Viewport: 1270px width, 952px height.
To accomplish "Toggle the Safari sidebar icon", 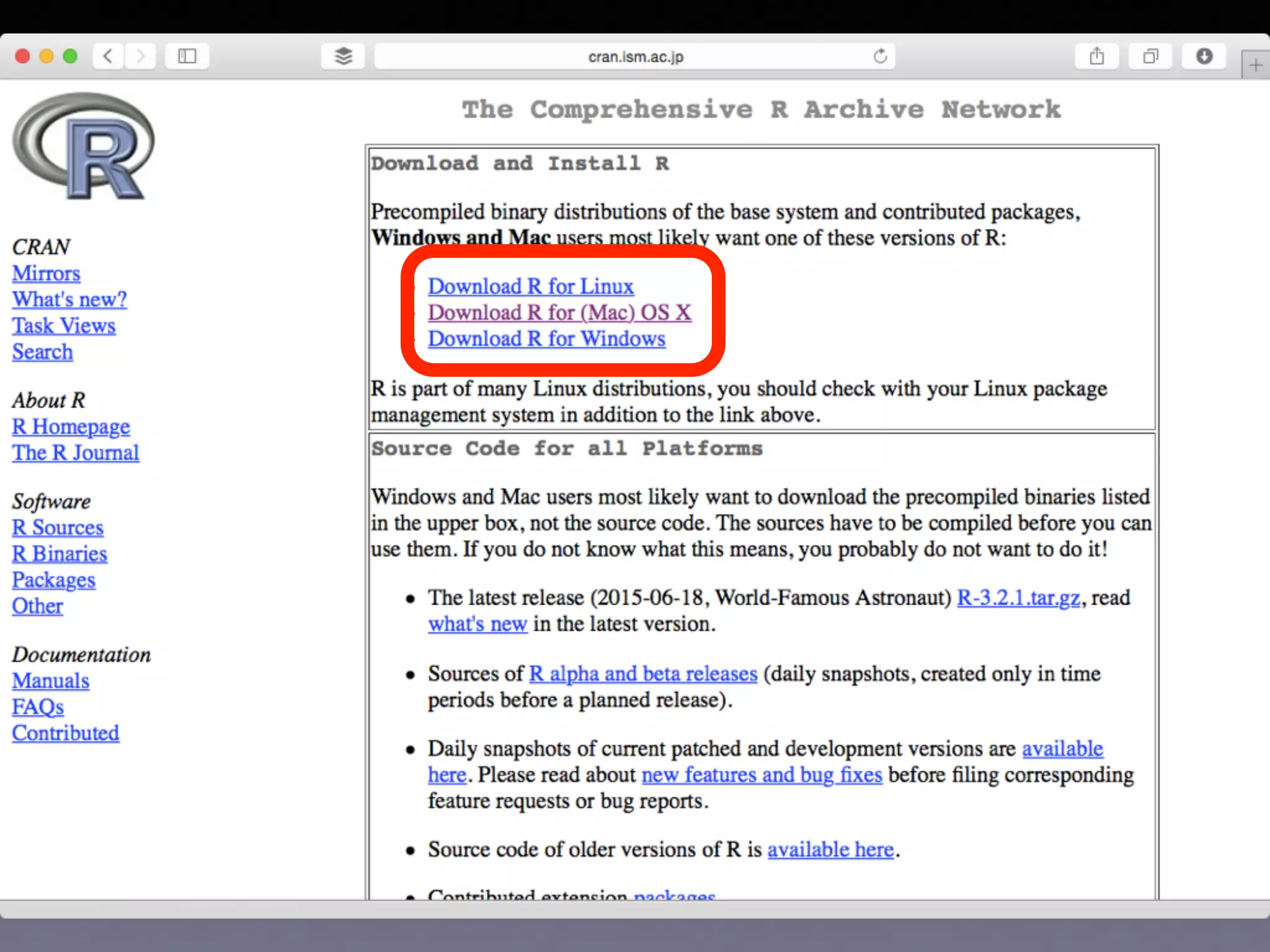I will (187, 56).
